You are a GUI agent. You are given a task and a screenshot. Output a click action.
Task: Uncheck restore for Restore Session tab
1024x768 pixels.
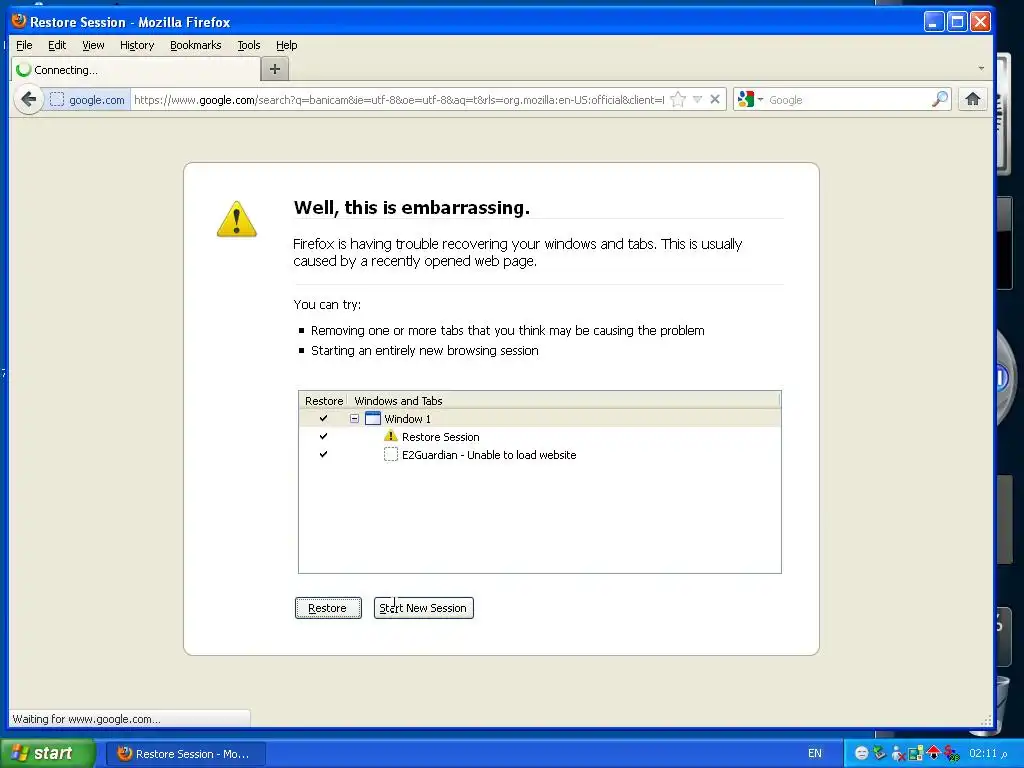point(323,436)
